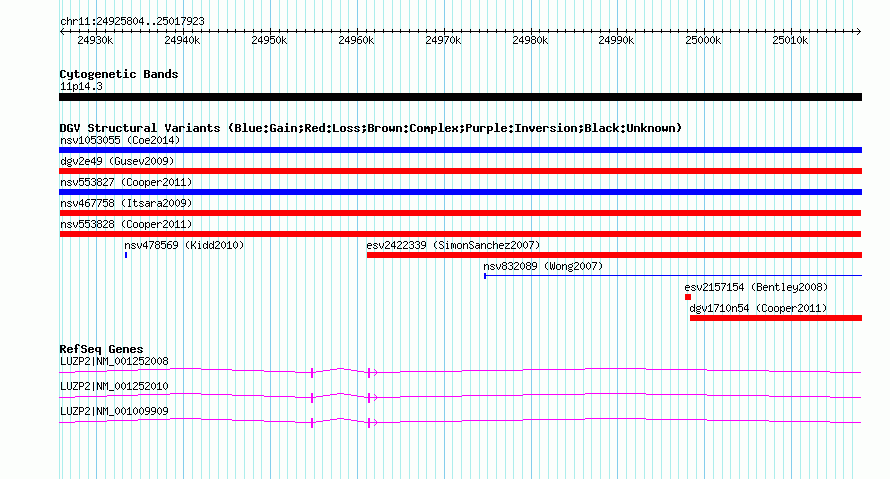Viewport: 890px width, 479px height.
Task: Click the black 11p14.3 cytogenetic band
Action: [x=460, y=97]
